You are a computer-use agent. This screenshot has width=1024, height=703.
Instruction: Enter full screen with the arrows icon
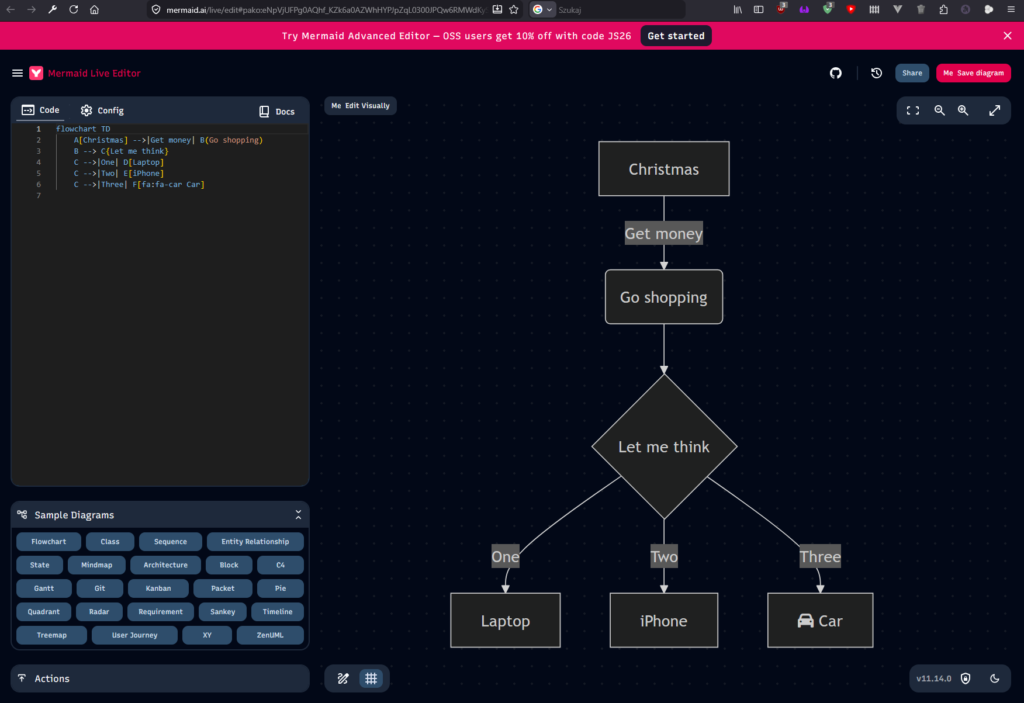click(x=994, y=111)
